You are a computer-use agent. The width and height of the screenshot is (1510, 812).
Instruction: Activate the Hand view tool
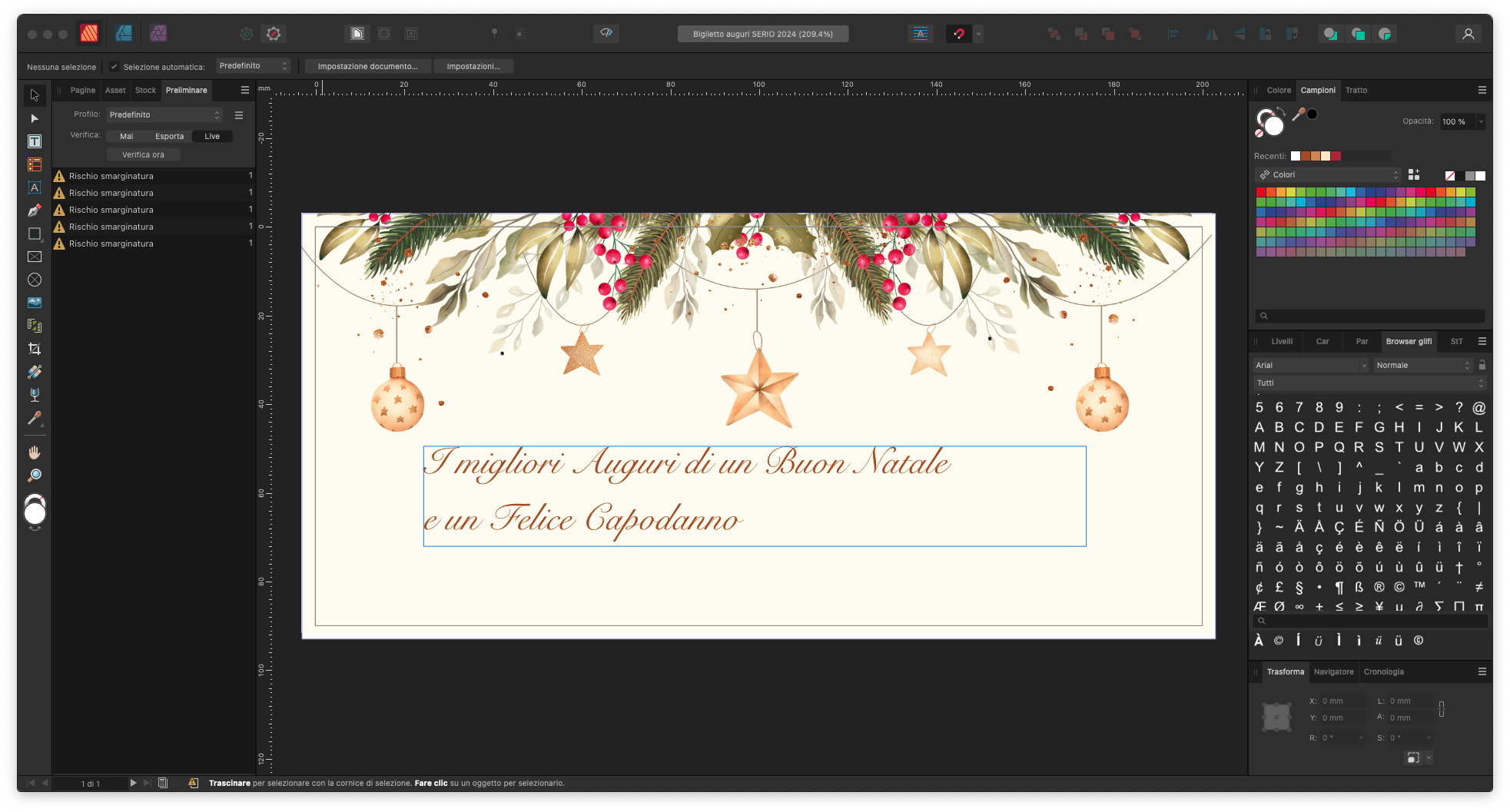pos(35,452)
